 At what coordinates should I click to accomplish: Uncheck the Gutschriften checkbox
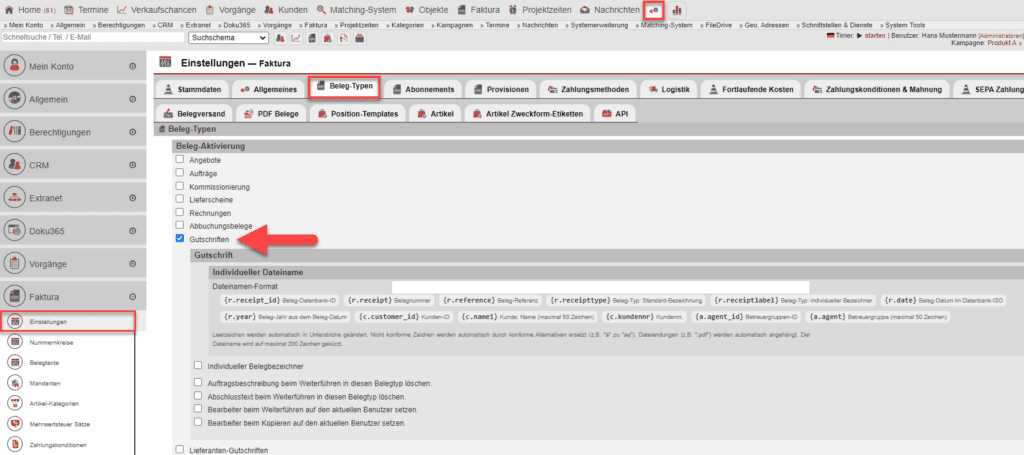click(x=180, y=239)
